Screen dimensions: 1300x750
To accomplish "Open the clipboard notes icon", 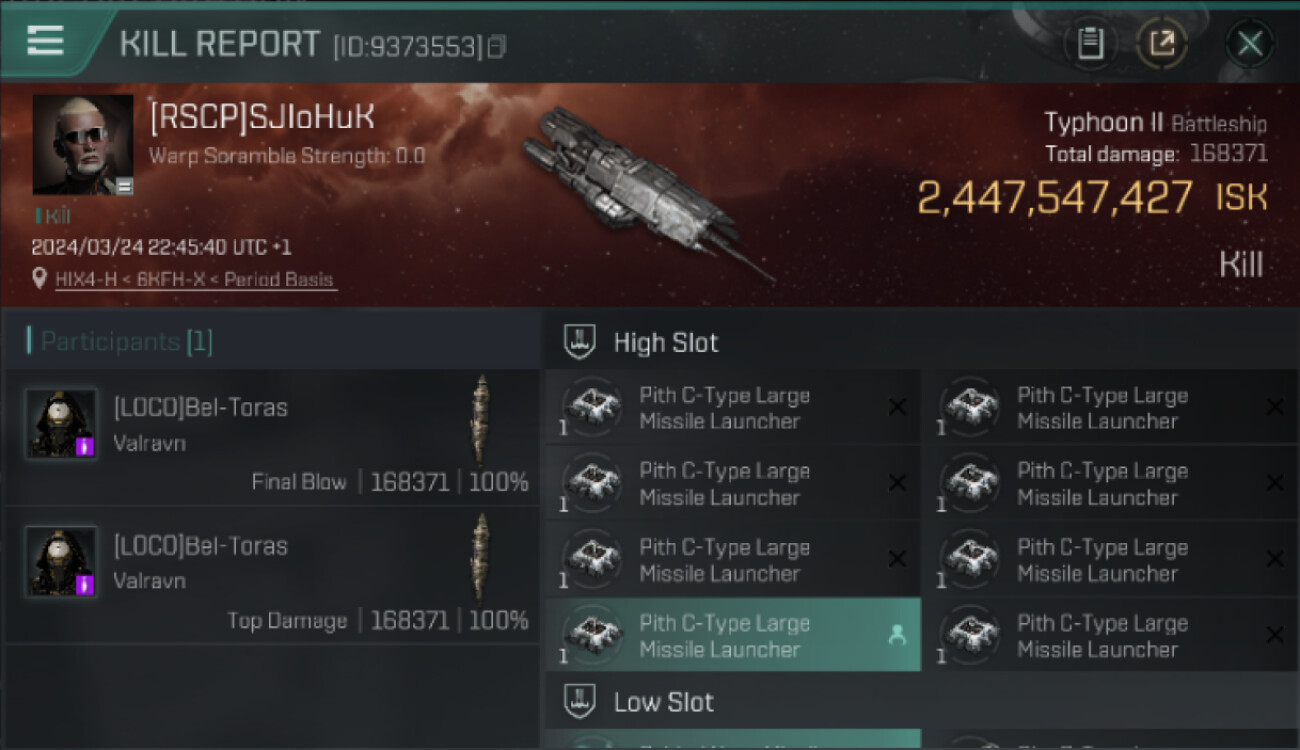I will coord(1090,43).
